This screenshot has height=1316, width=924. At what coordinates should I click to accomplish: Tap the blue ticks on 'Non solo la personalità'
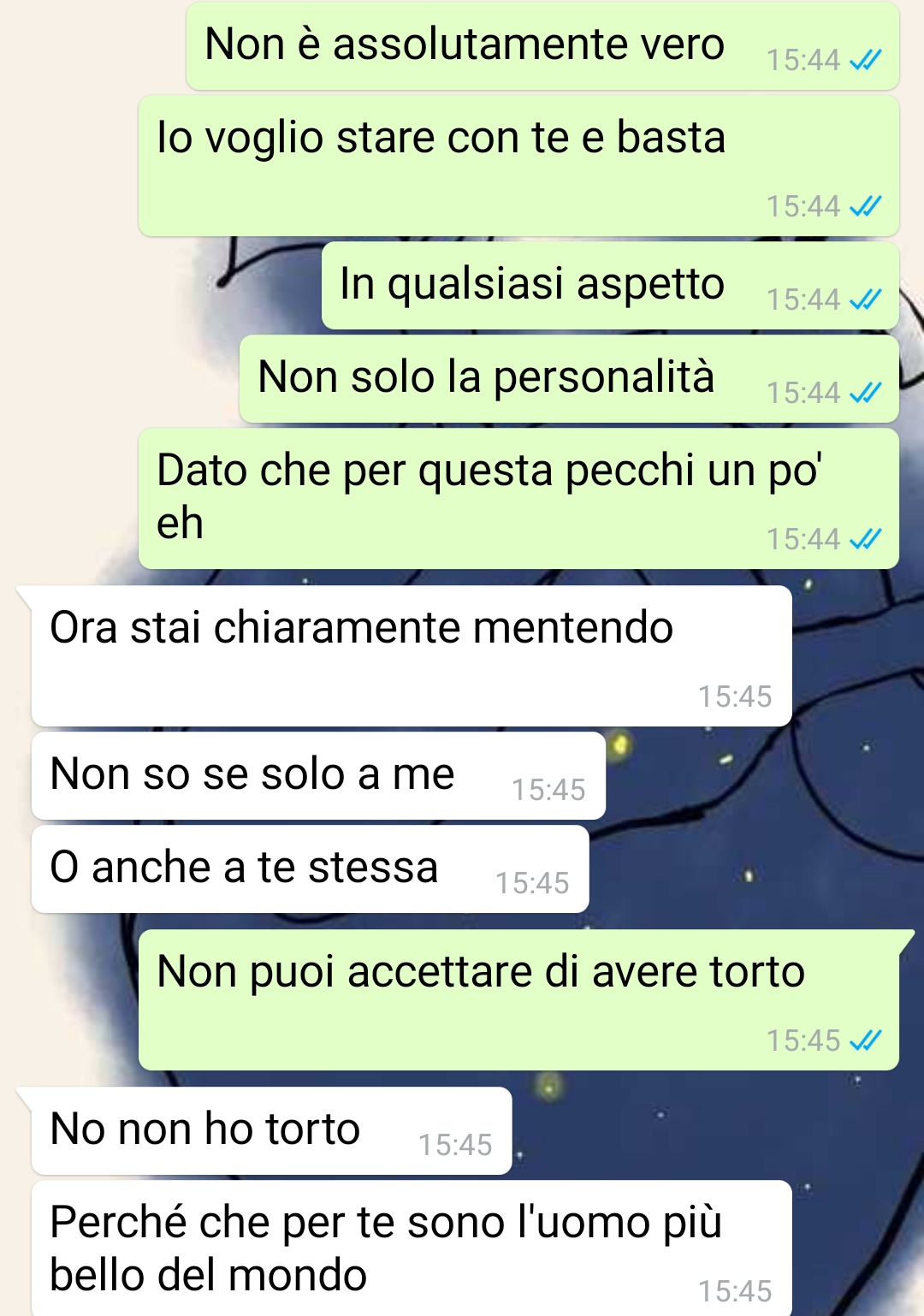tap(865, 393)
